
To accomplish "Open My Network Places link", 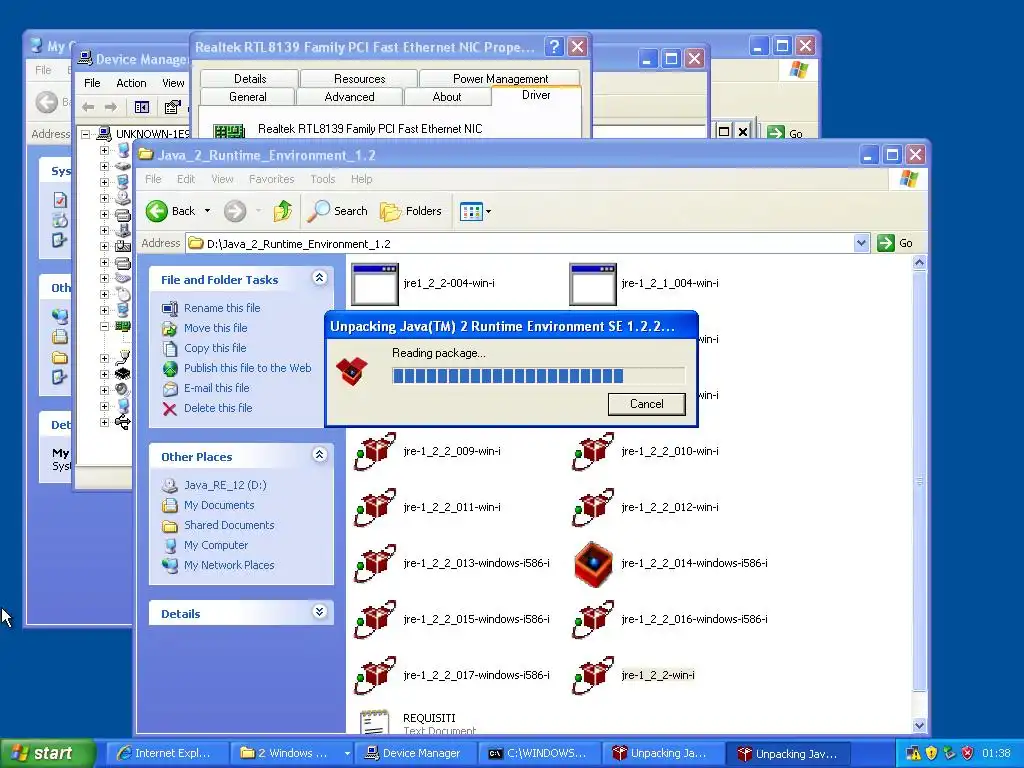I will (229, 566).
